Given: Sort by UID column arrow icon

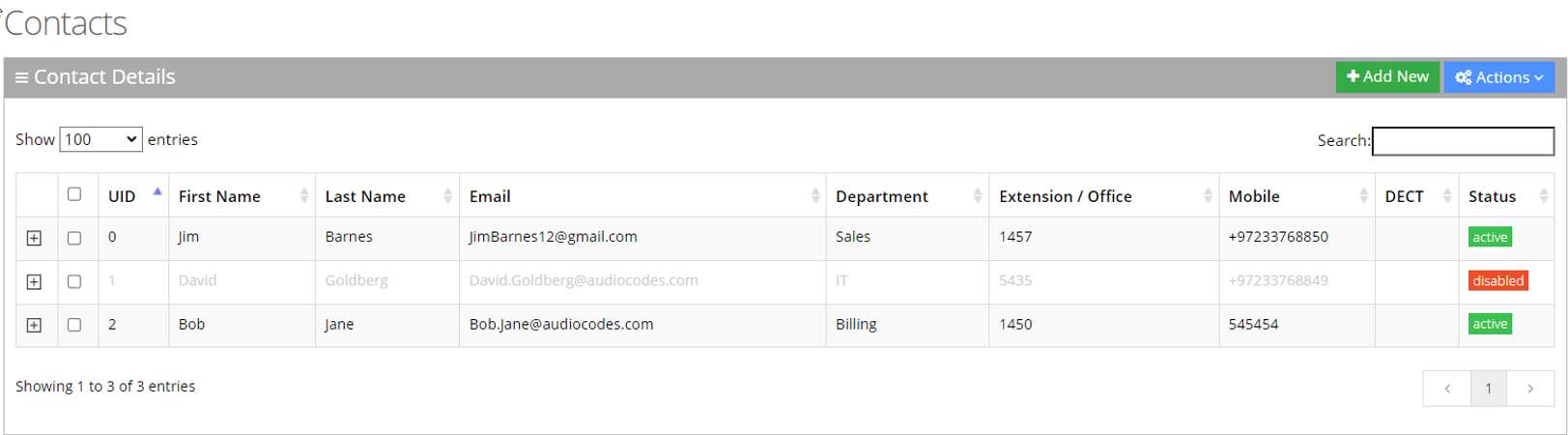Looking at the screenshot, I should pos(157,192).
